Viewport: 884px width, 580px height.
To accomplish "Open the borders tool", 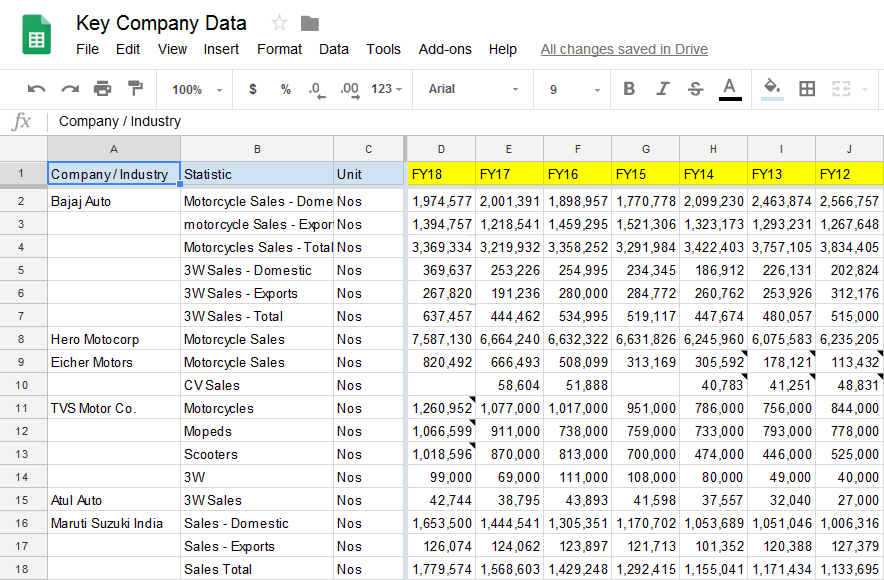I will 807,88.
